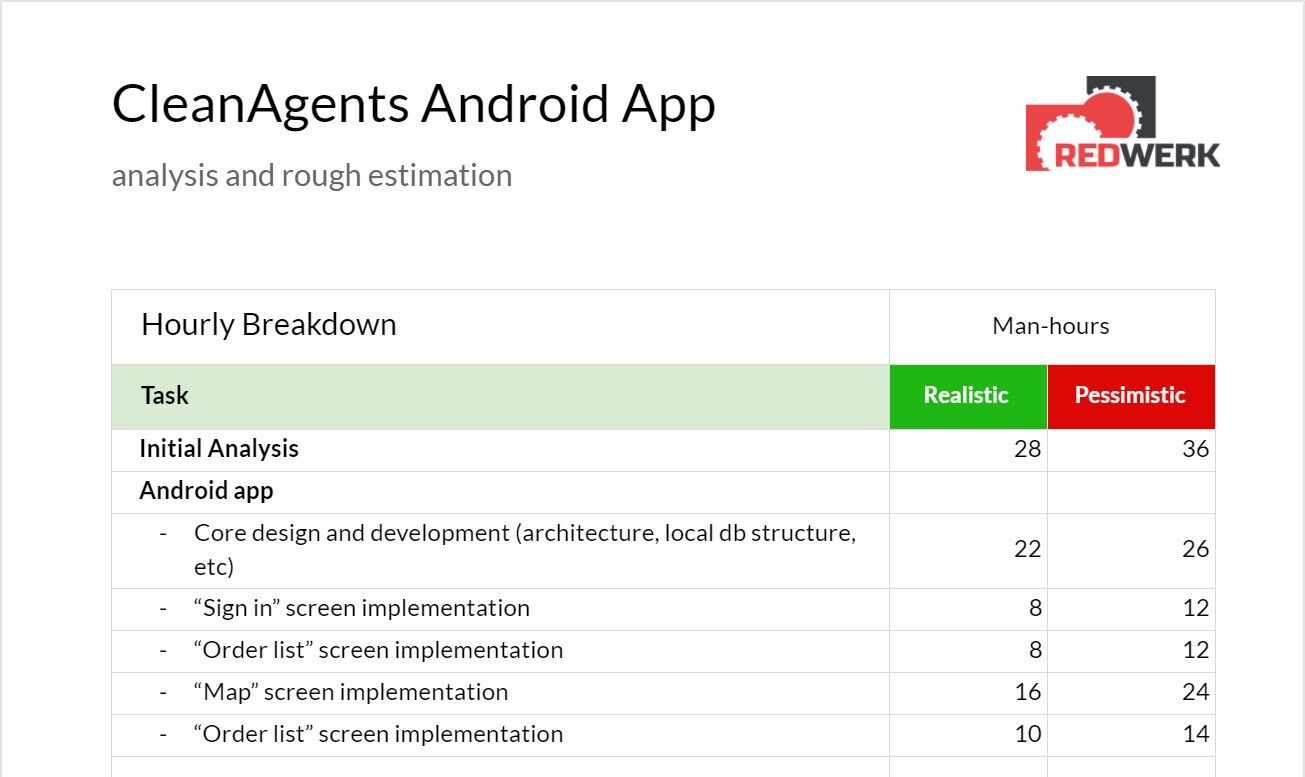Select the realistic value 22 cell
This screenshot has height=777, width=1305.
(x=1027, y=549)
